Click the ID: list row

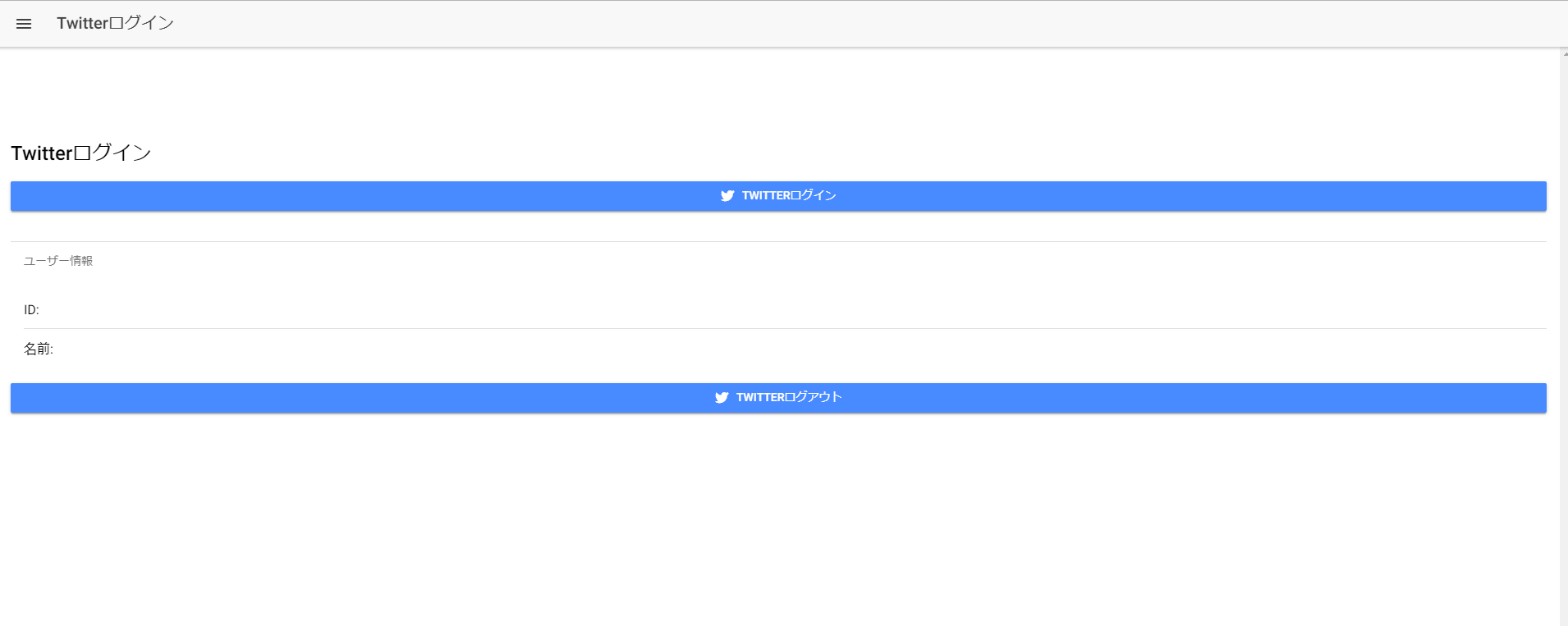tap(31, 310)
